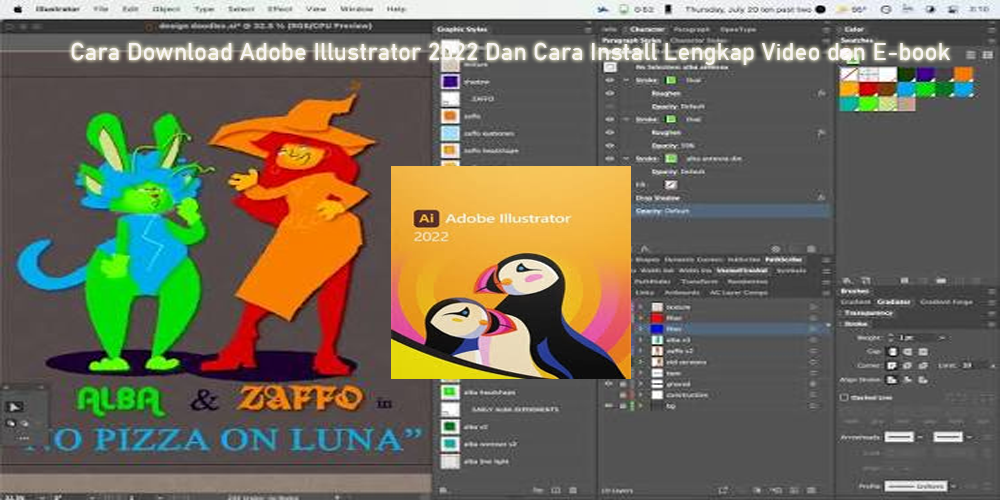Hide the first Stroke appearance attribute

click(x=610, y=80)
